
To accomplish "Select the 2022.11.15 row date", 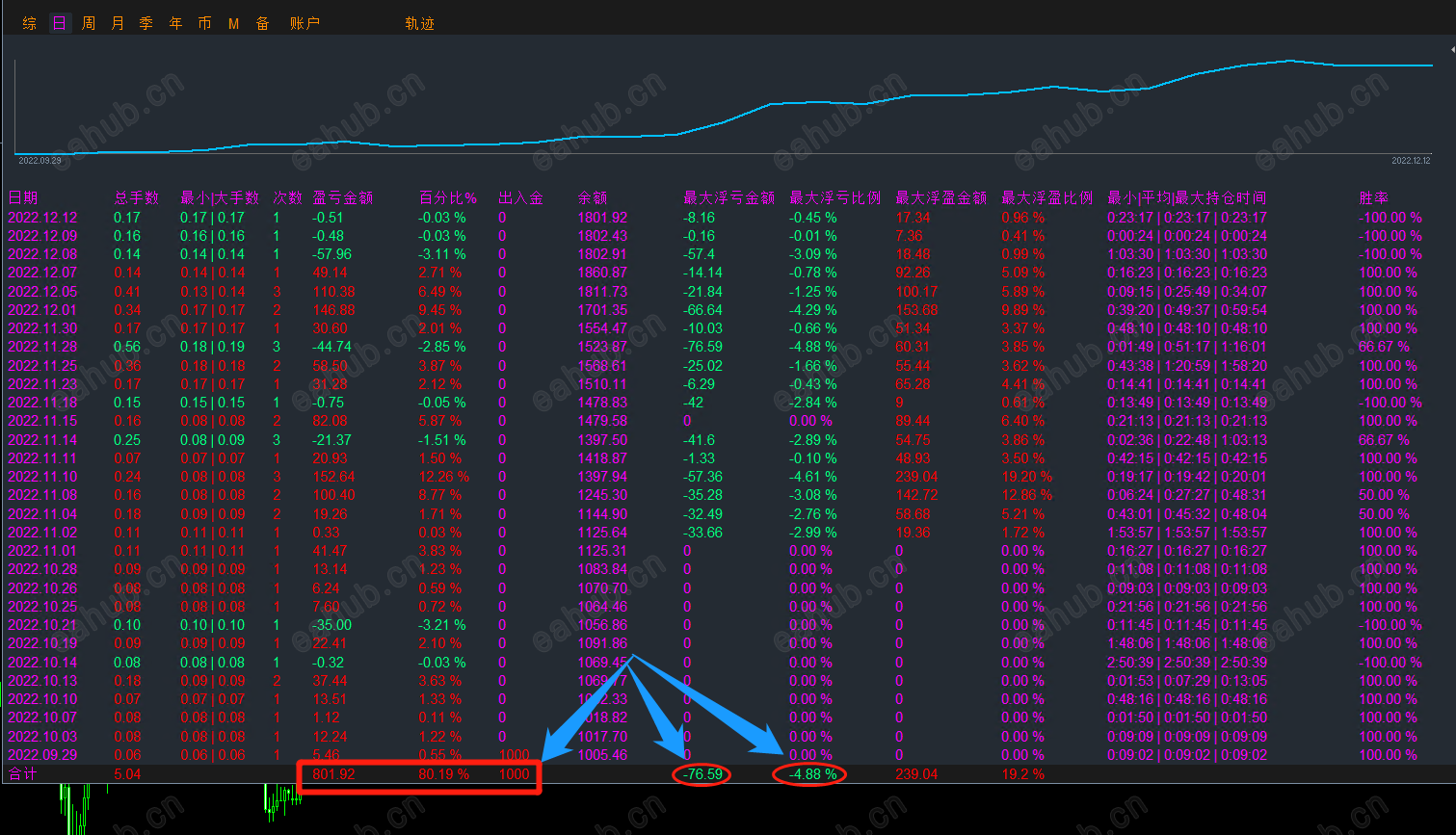I will tap(42, 421).
